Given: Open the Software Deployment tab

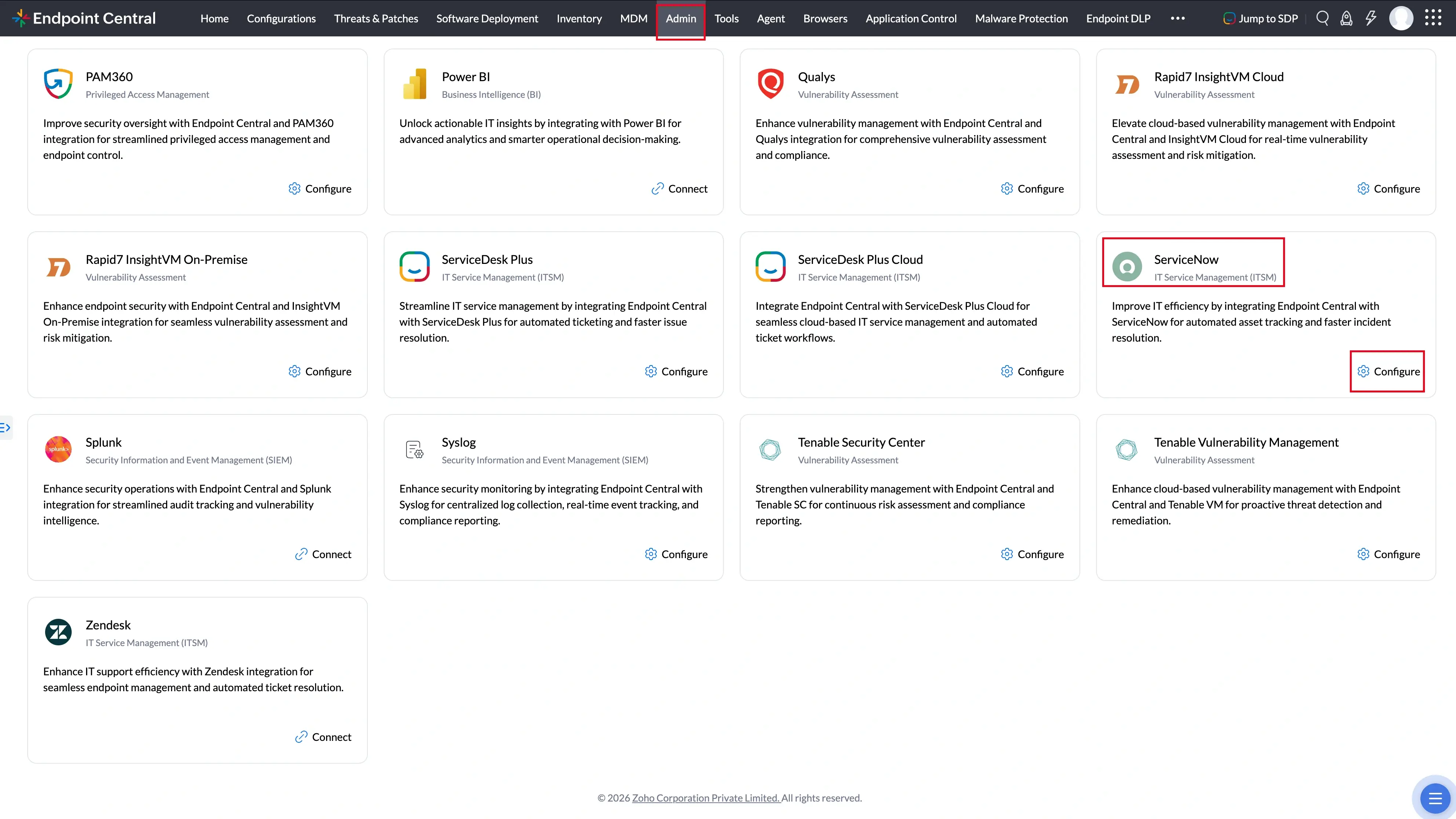Looking at the screenshot, I should [x=486, y=18].
